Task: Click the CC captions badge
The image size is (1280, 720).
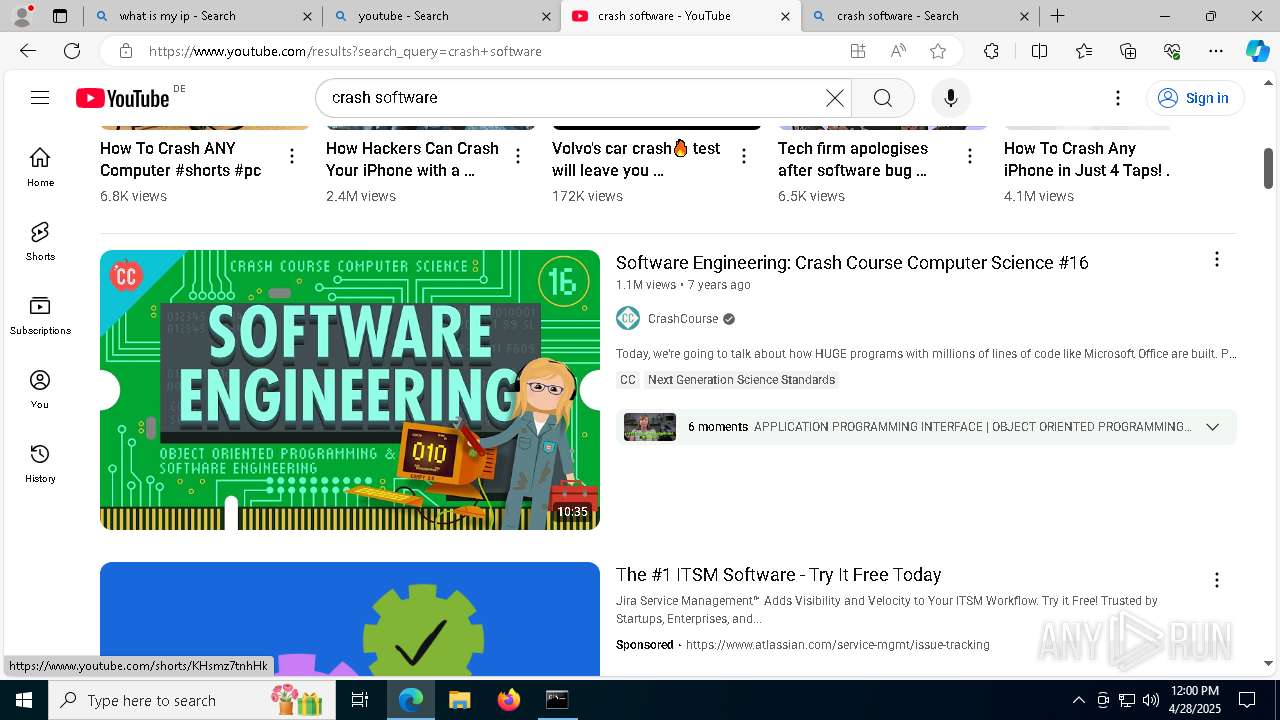Action: tap(628, 380)
